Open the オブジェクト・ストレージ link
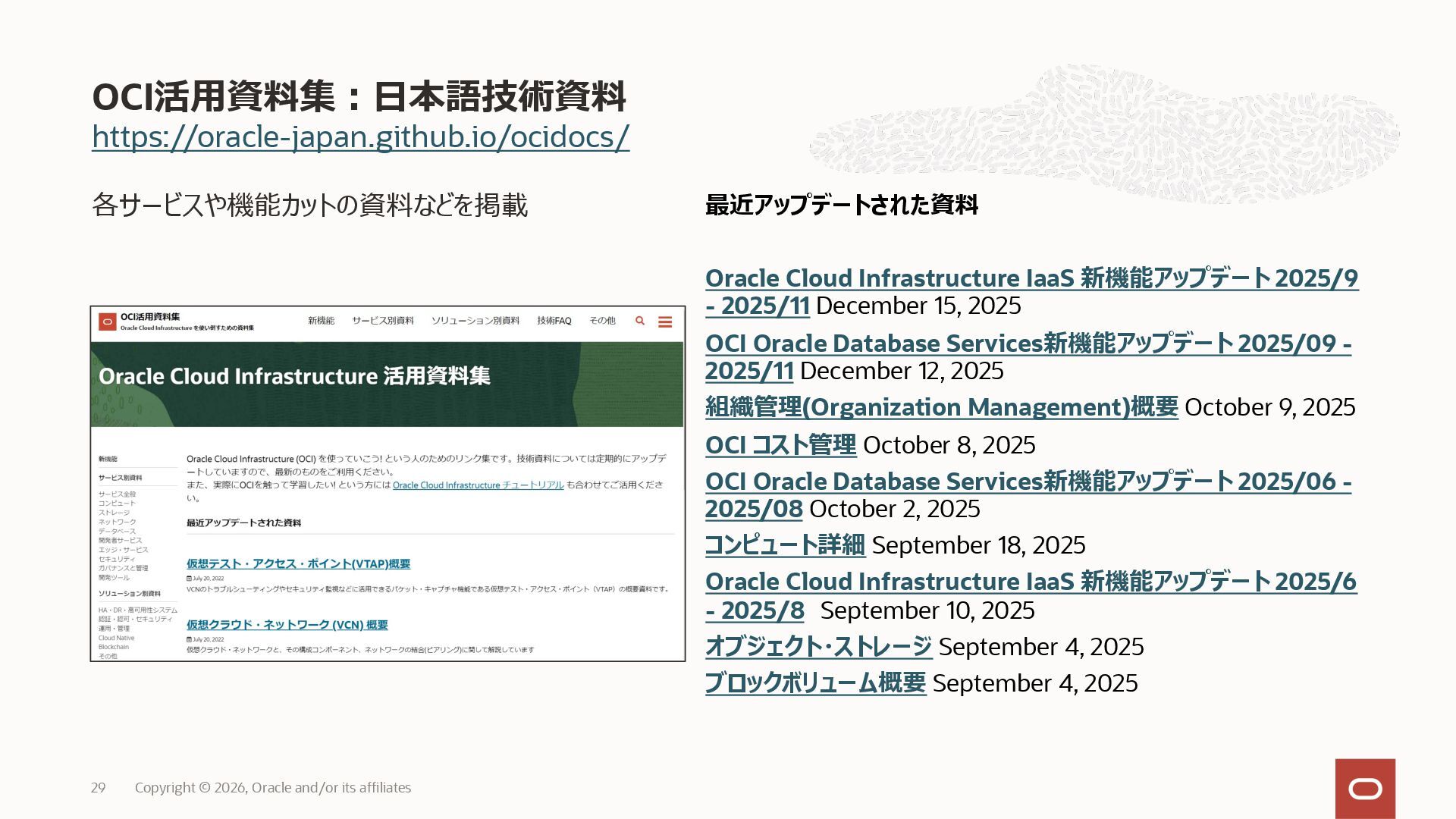Image resolution: width=1456 pixels, height=819 pixels. point(818,647)
